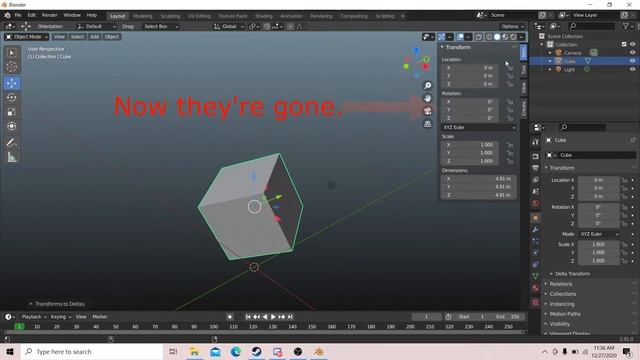This screenshot has width=640, height=360.
Task: Open Object Mode dropdown
Action: pos(27,37)
